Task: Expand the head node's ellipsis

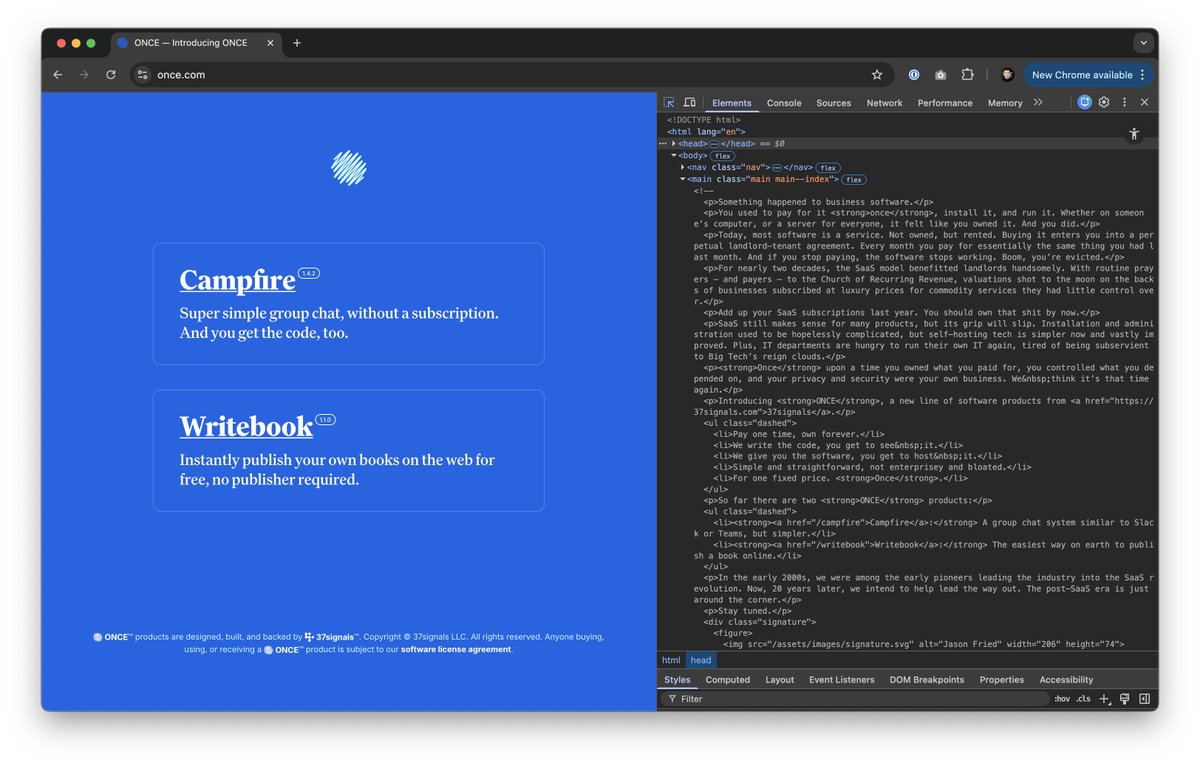Action: pyautogui.click(x=714, y=144)
